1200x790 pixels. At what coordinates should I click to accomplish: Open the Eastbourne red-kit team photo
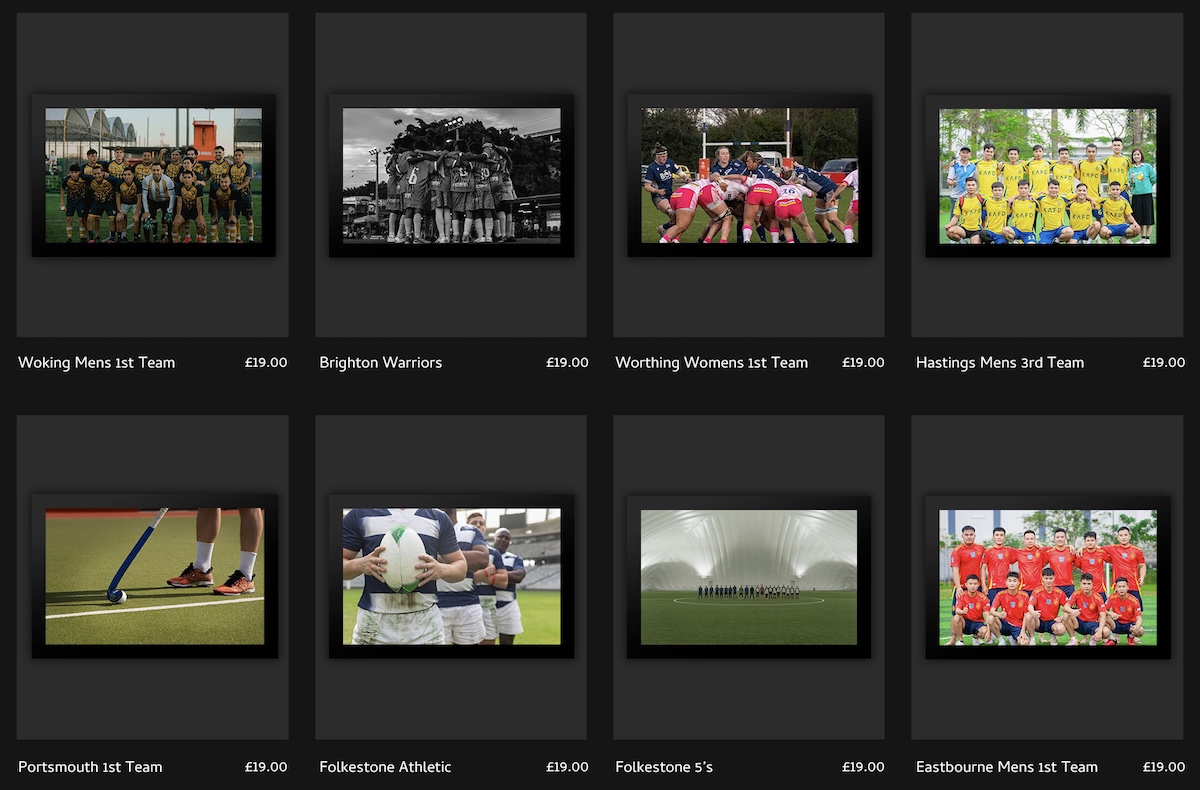[1047, 576]
